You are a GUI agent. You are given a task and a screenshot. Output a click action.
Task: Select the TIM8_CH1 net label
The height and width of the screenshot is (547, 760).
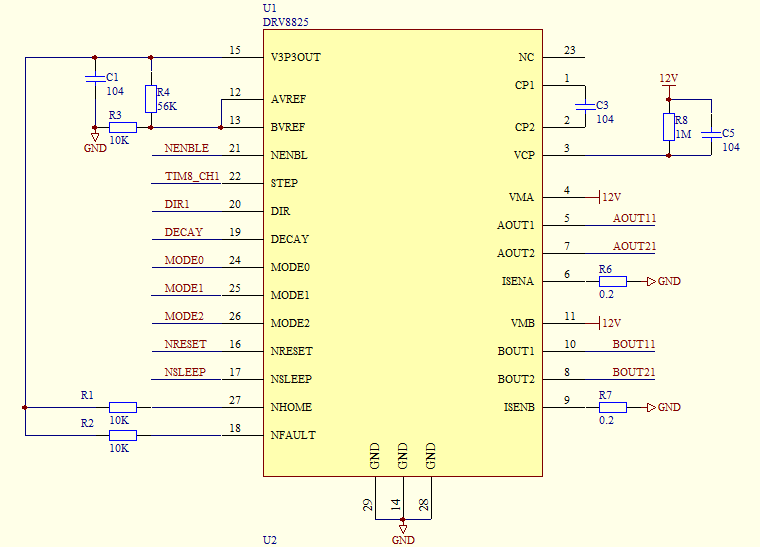click(x=192, y=176)
